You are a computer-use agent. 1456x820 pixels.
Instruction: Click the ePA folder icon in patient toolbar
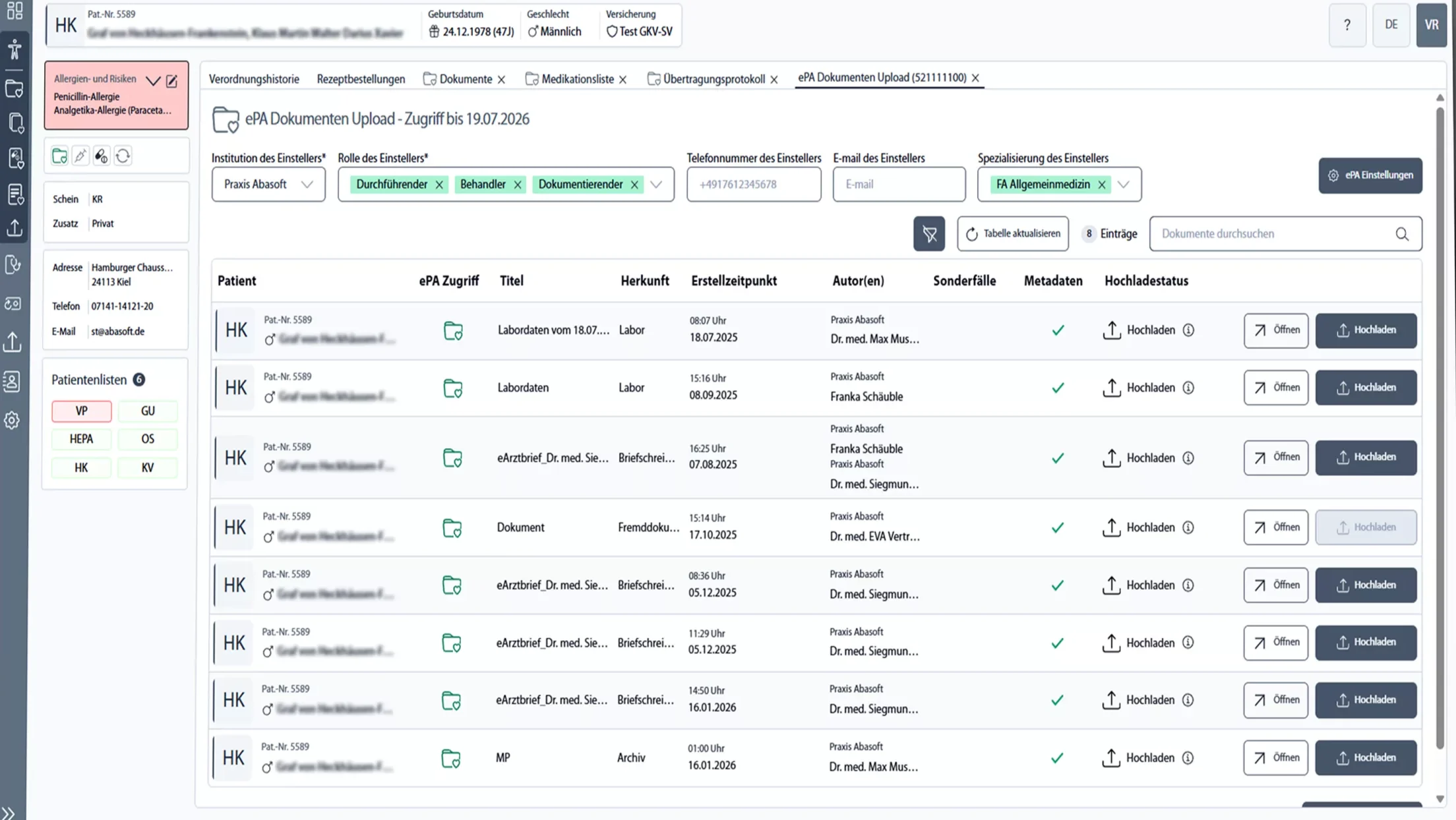[59, 156]
